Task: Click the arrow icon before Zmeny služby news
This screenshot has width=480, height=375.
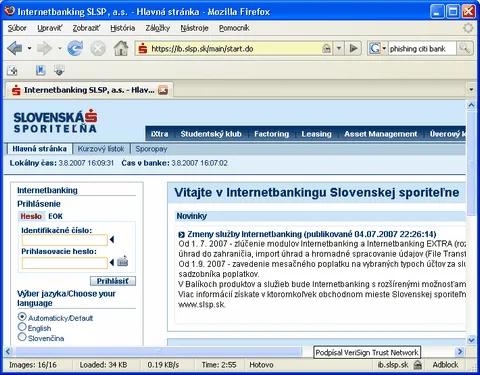Action: point(181,235)
